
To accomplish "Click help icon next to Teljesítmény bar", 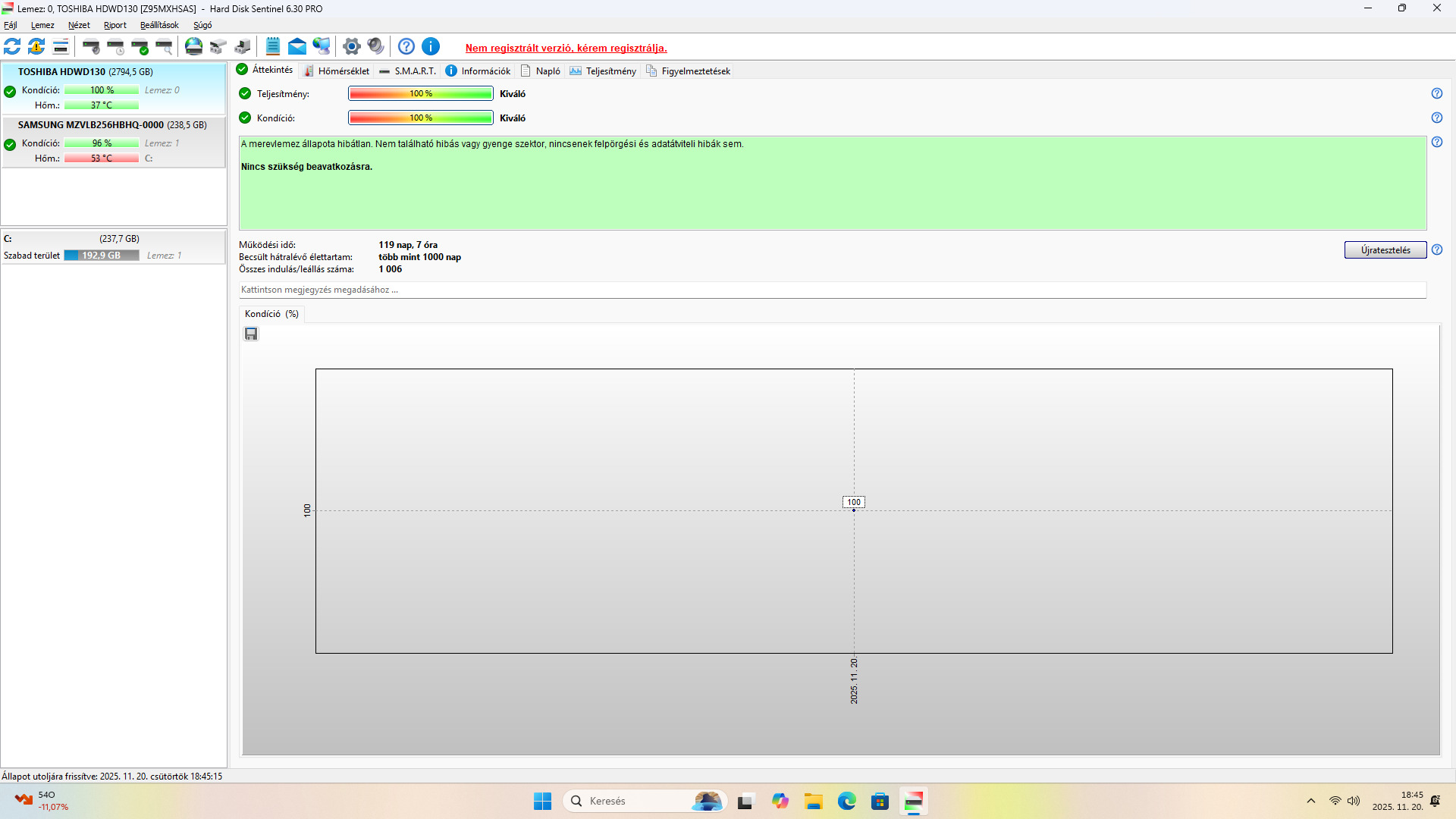I will pos(1436,94).
